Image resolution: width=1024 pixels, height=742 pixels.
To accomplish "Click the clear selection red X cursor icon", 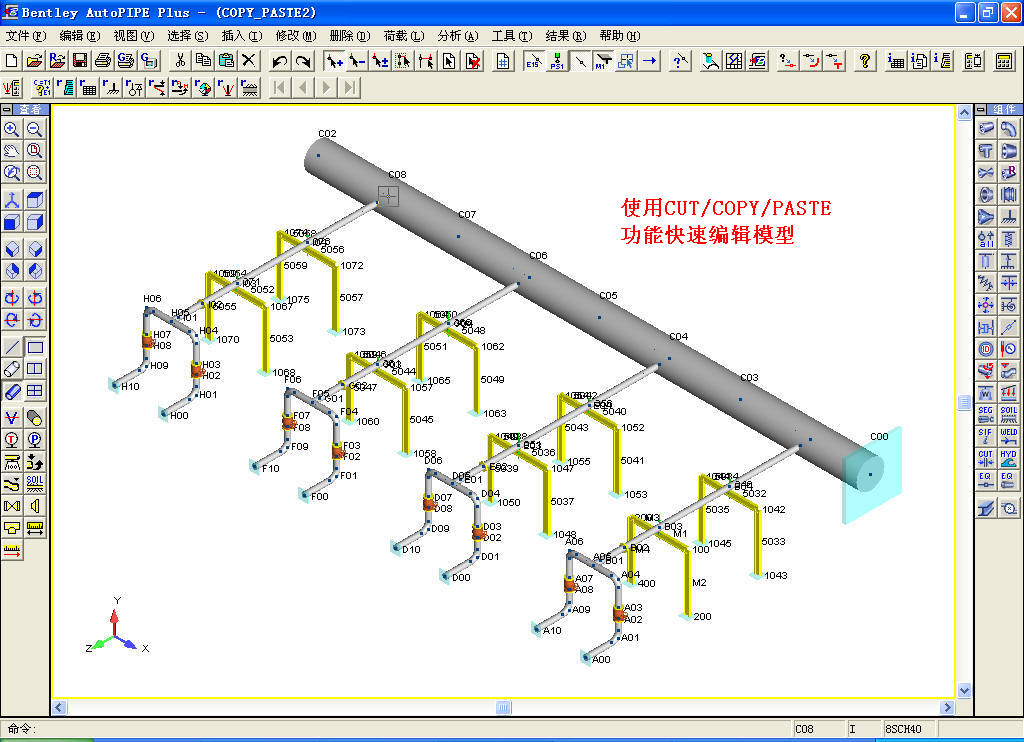I will coord(473,61).
